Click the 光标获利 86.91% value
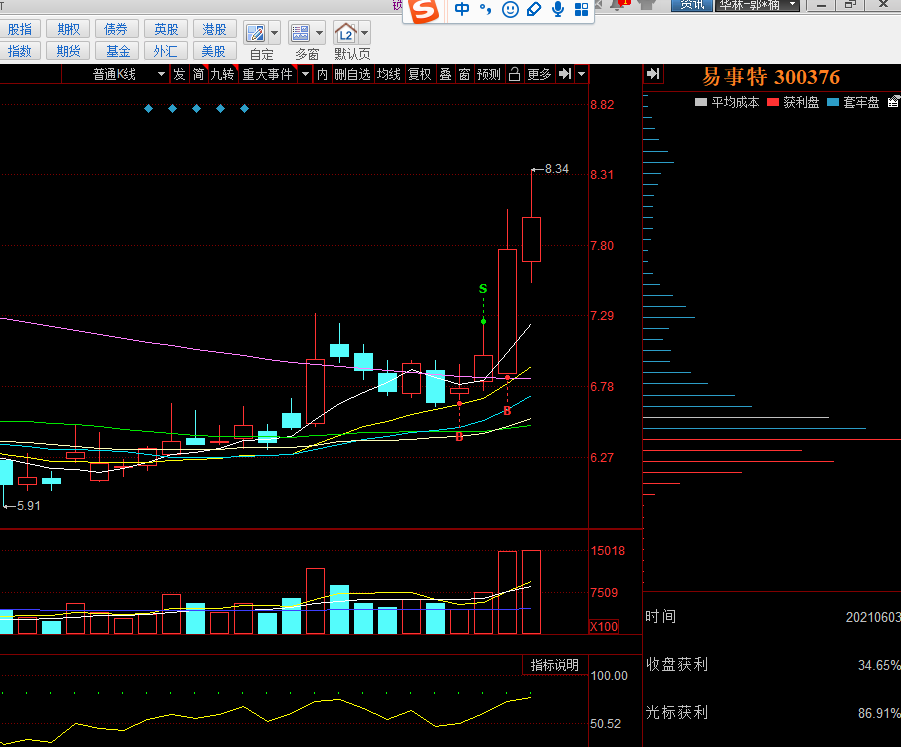The height and width of the screenshot is (747, 901). (x=879, y=713)
